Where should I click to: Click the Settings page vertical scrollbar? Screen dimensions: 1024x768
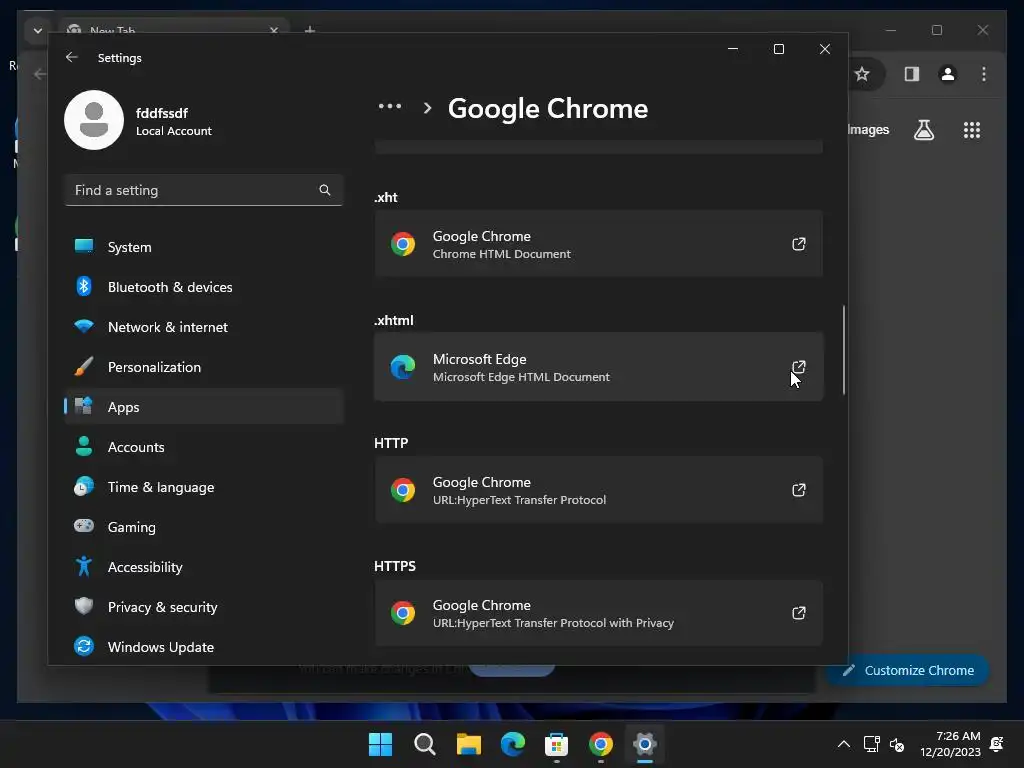coord(843,350)
